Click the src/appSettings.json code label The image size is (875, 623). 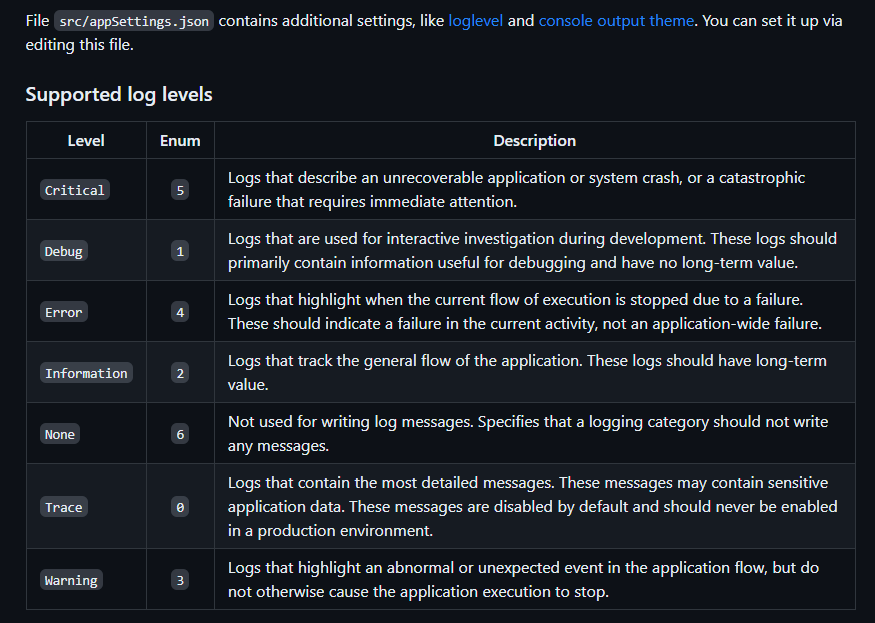pos(134,21)
